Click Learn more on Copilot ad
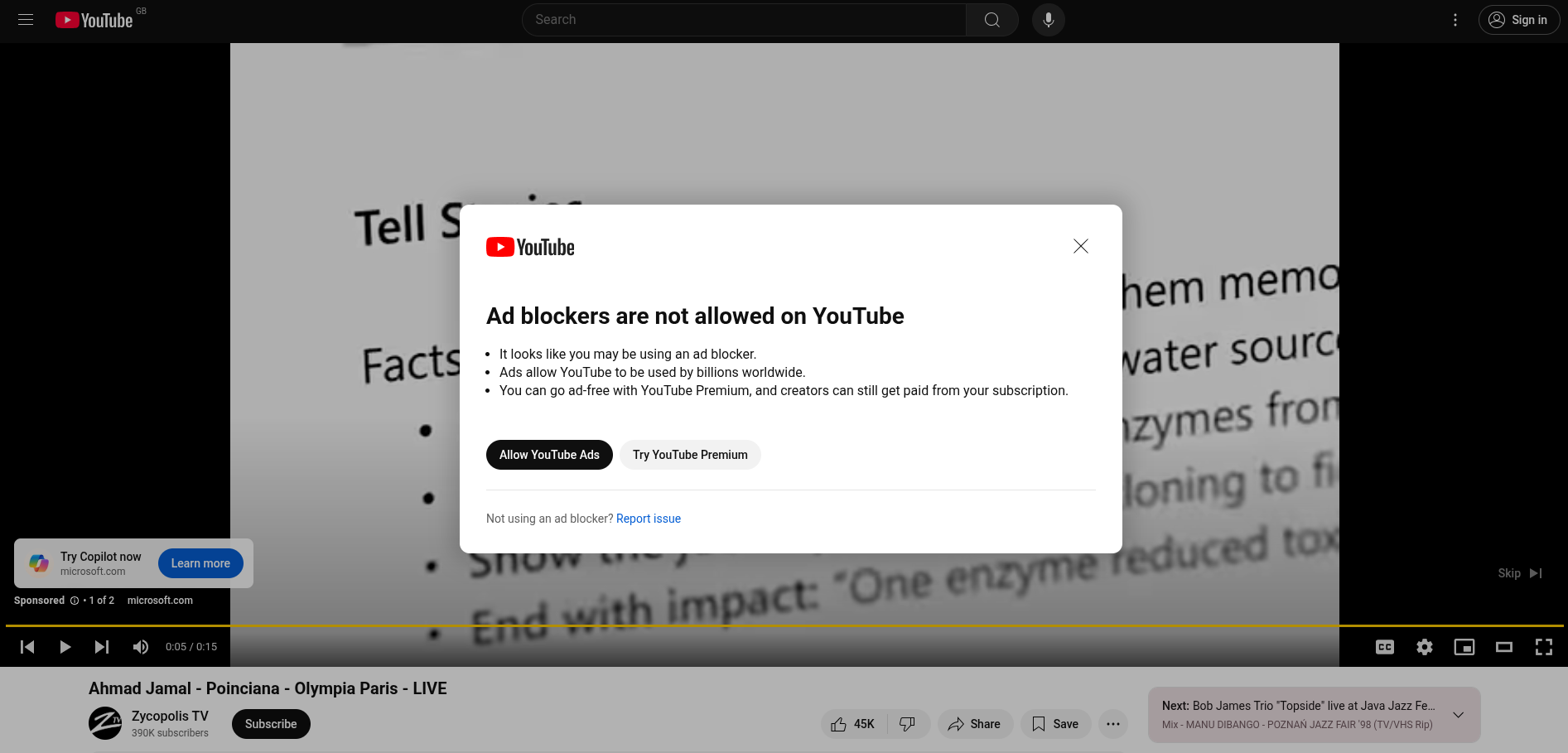Screen dimensions: 1568x753 click(200, 563)
